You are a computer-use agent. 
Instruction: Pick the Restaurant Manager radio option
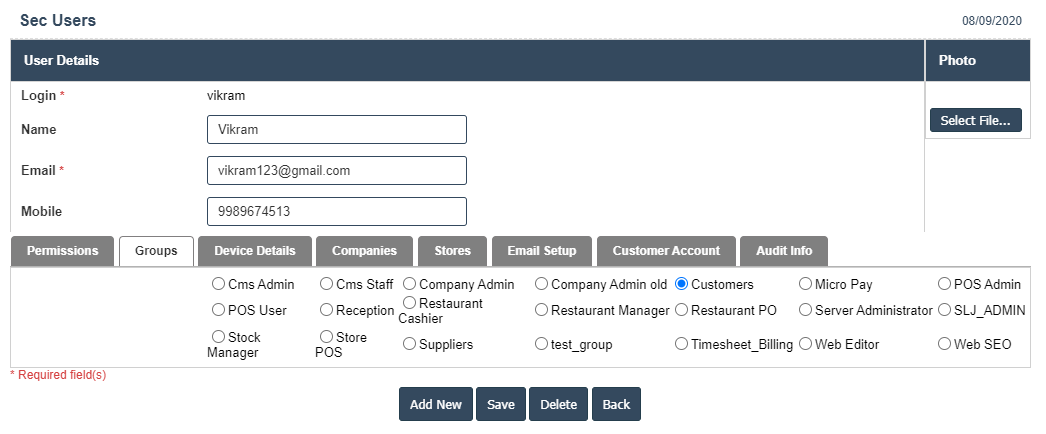(542, 310)
